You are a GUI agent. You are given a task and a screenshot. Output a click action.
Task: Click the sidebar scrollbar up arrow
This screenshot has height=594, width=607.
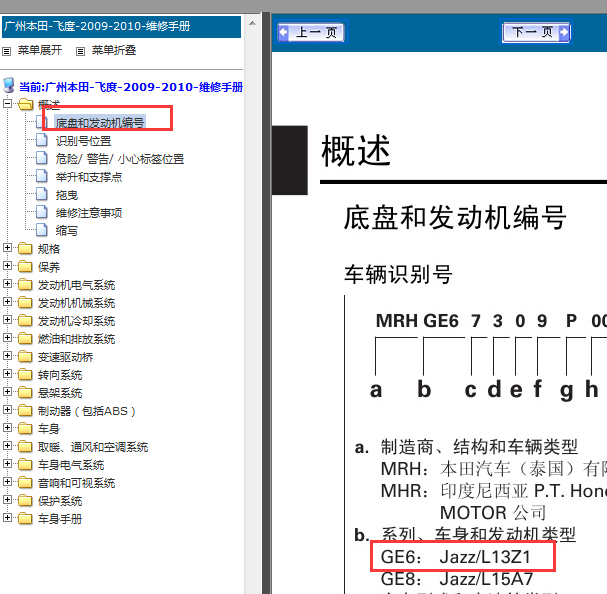(x=252, y=23)
